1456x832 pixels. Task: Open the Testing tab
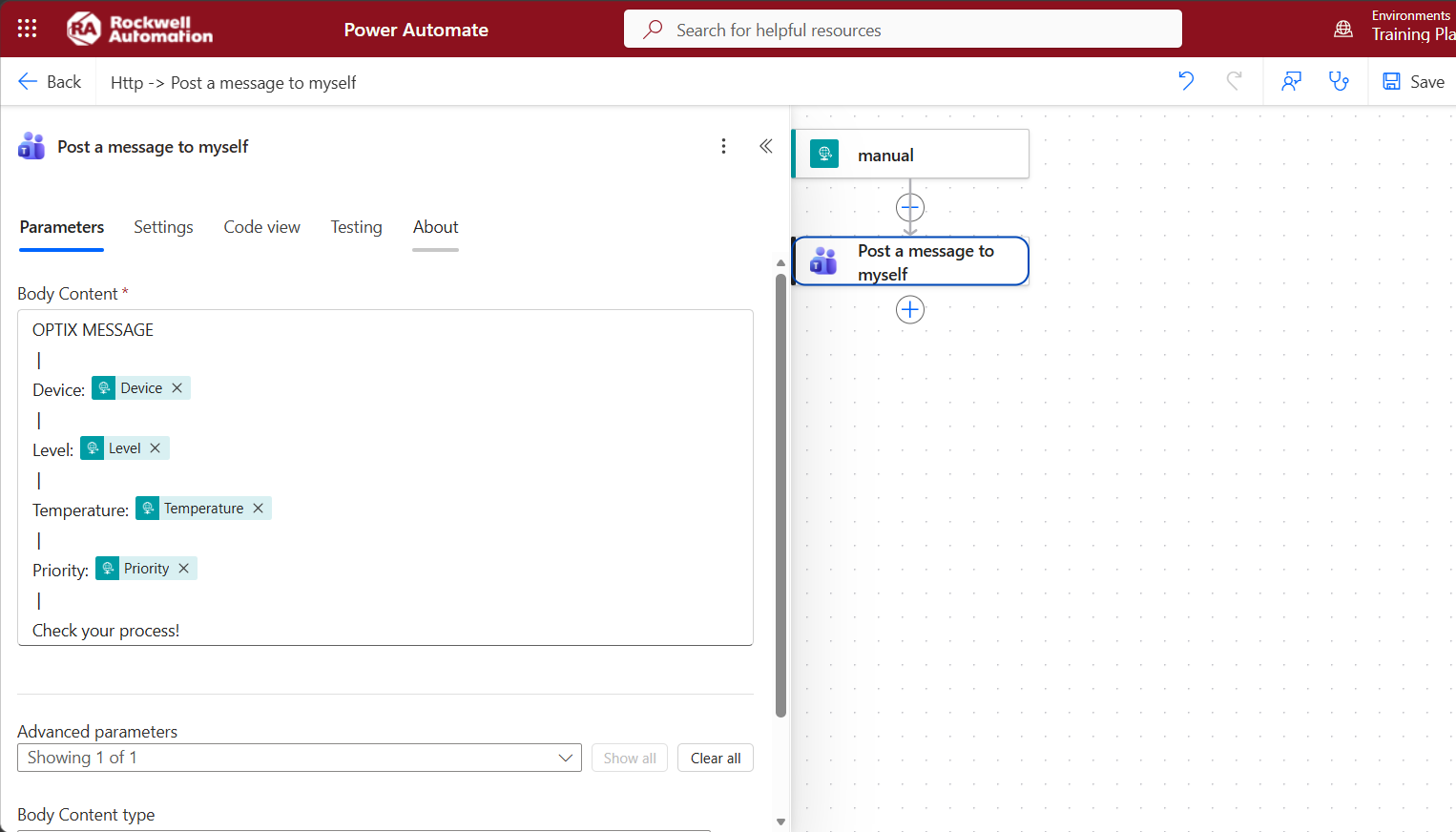click(357, 227)
